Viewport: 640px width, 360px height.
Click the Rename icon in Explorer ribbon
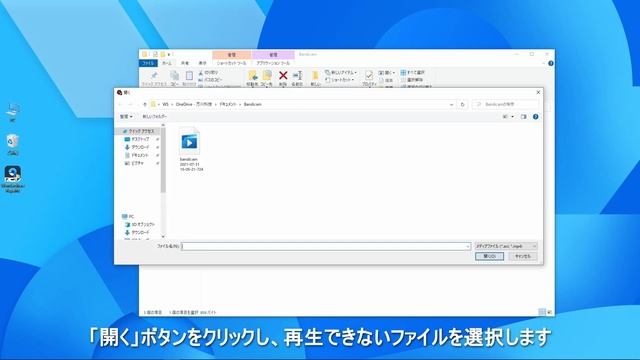point(298,75)
